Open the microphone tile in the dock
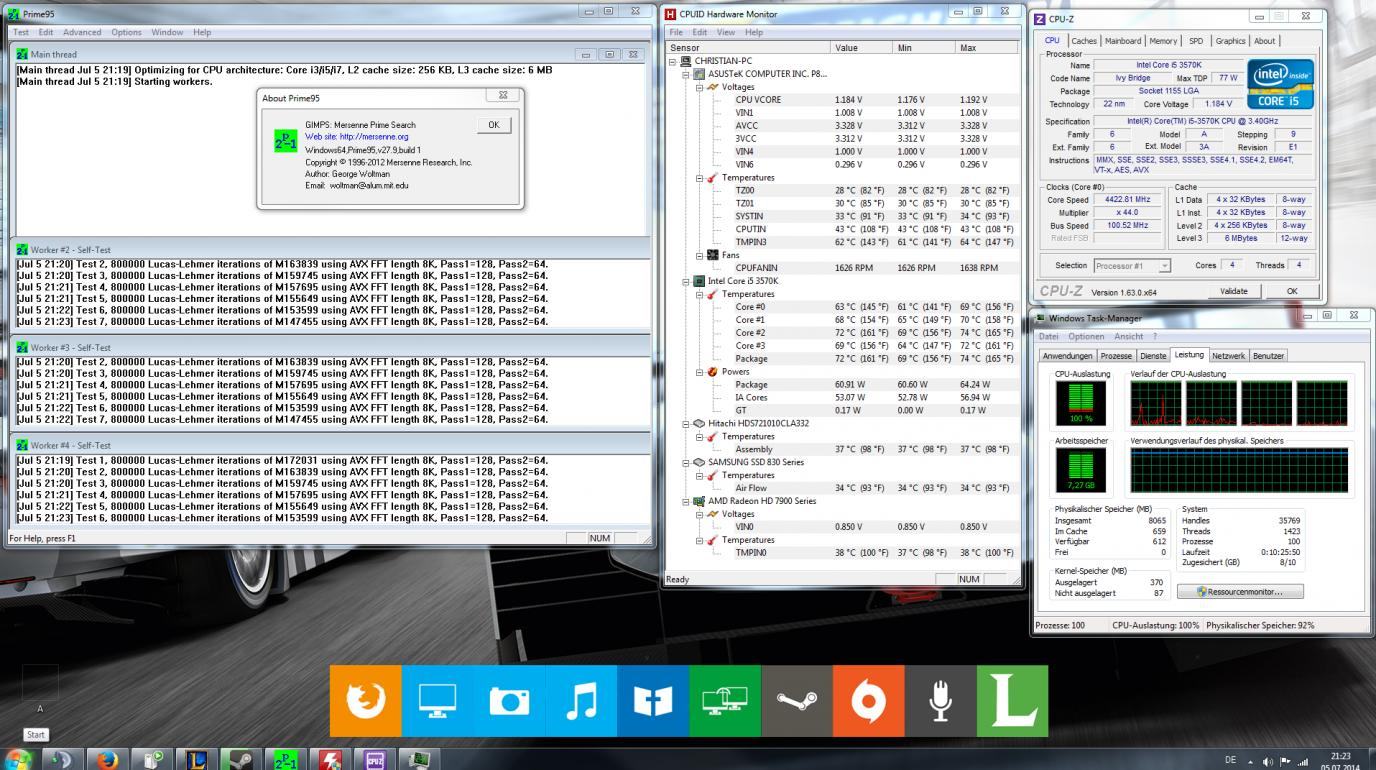Viewport: 1376px width, 770px height. coord(941,701)
